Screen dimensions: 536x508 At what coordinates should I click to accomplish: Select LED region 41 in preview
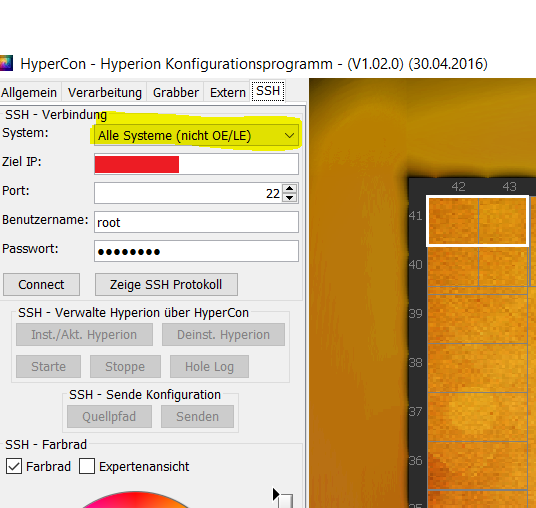click(477, 221)
